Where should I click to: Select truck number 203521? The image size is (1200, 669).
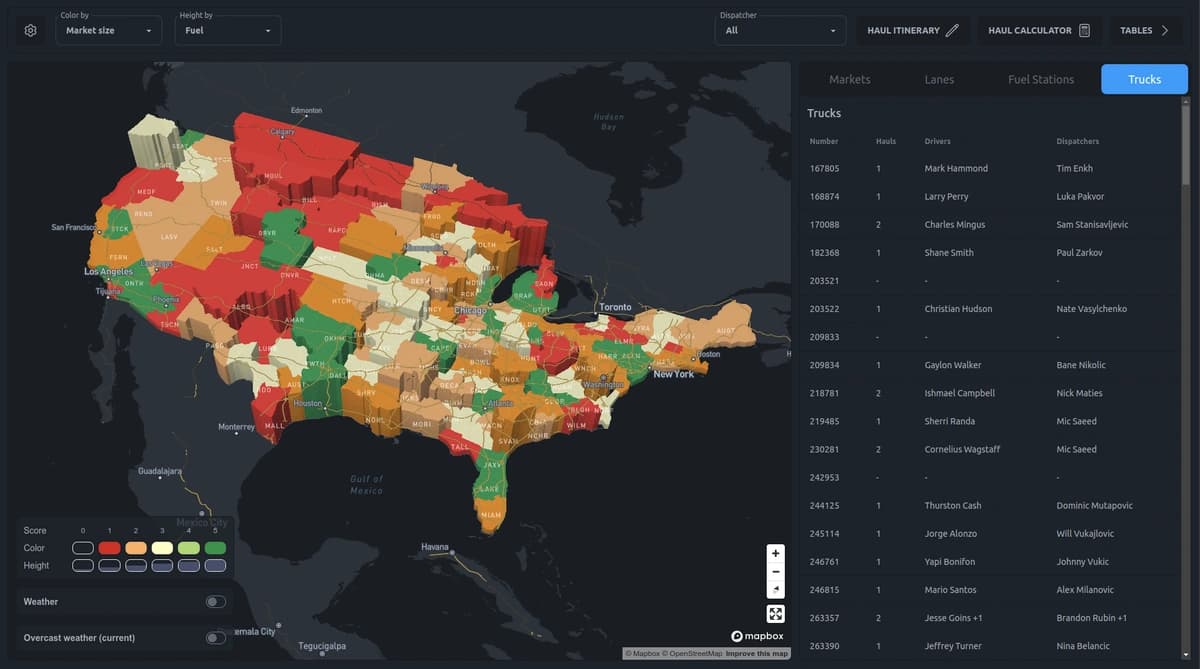click(824, 281)
